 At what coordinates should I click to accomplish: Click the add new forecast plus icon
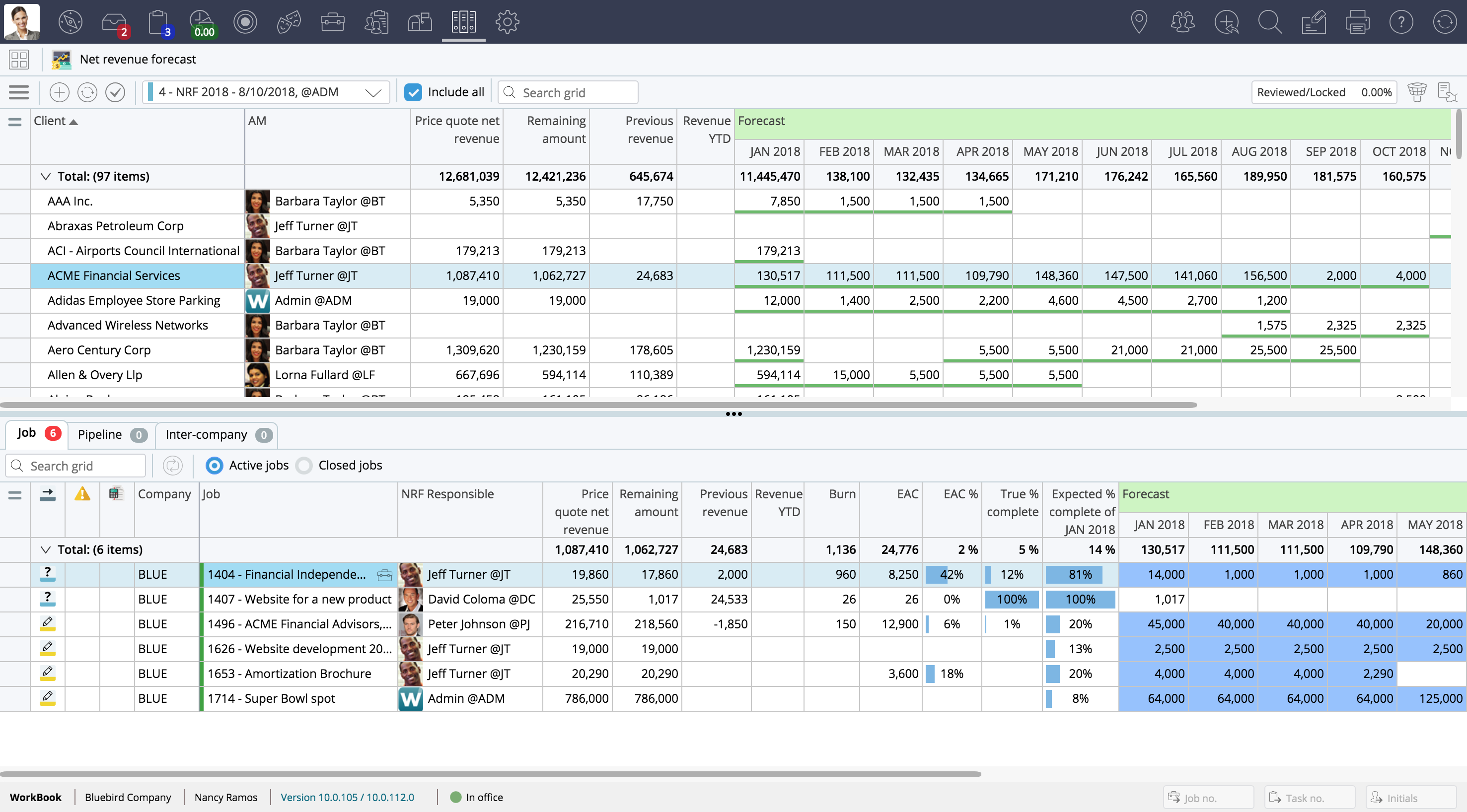coord(59,92)
